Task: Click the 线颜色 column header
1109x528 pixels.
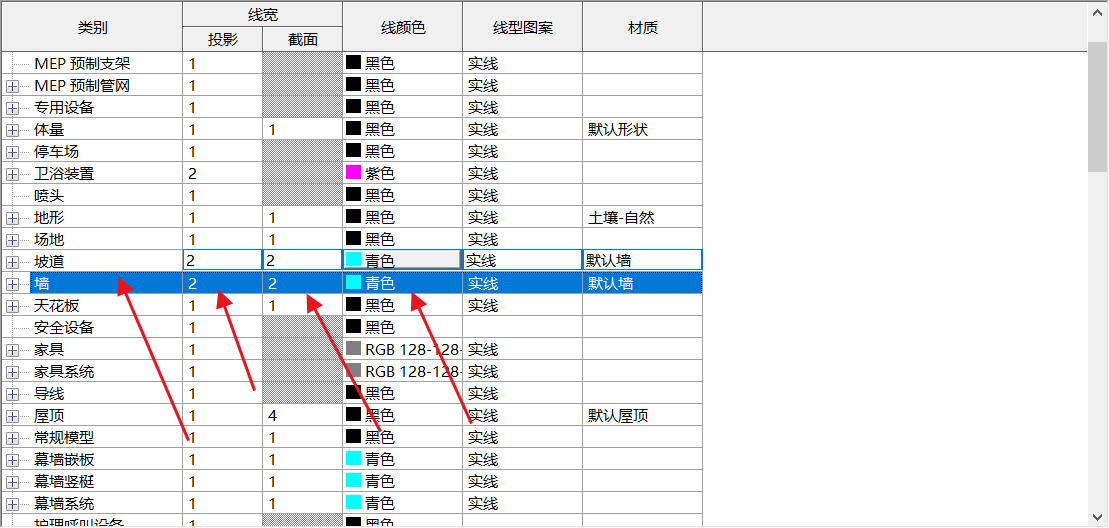Action: (402, 27)
